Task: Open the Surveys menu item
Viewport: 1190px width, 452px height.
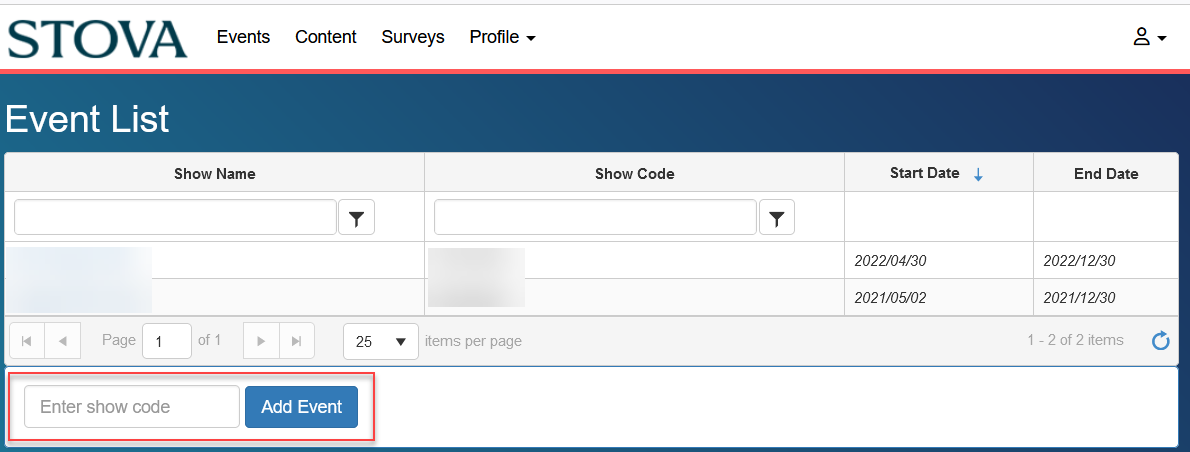Action: coord(413,36)
